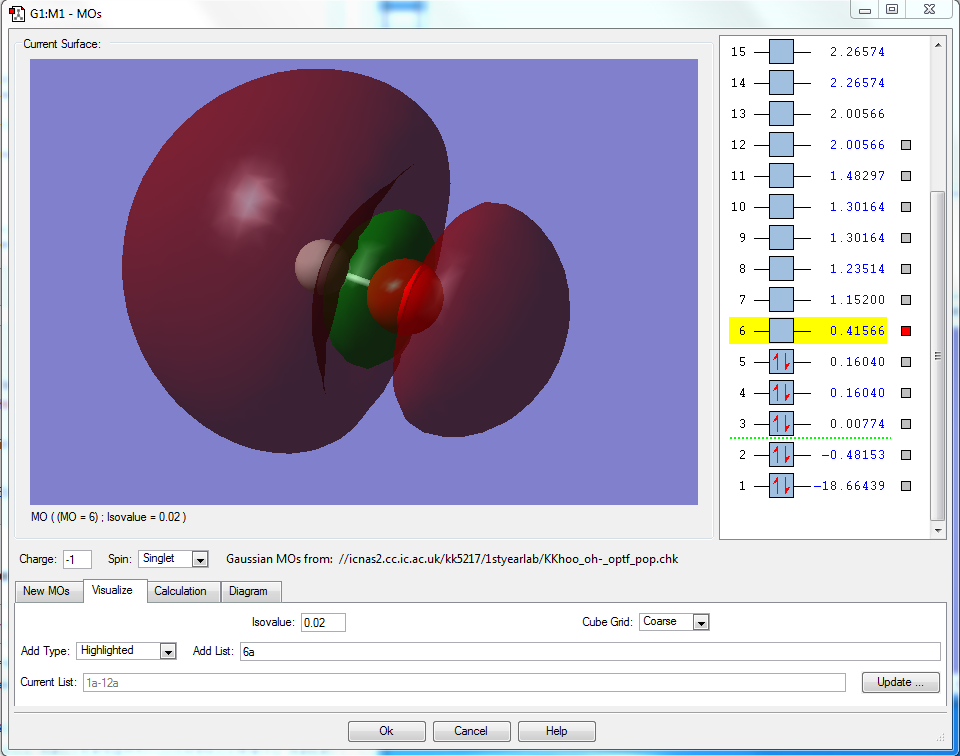Open the New MOs tab
960x756 pixels.
coord(47,591)
